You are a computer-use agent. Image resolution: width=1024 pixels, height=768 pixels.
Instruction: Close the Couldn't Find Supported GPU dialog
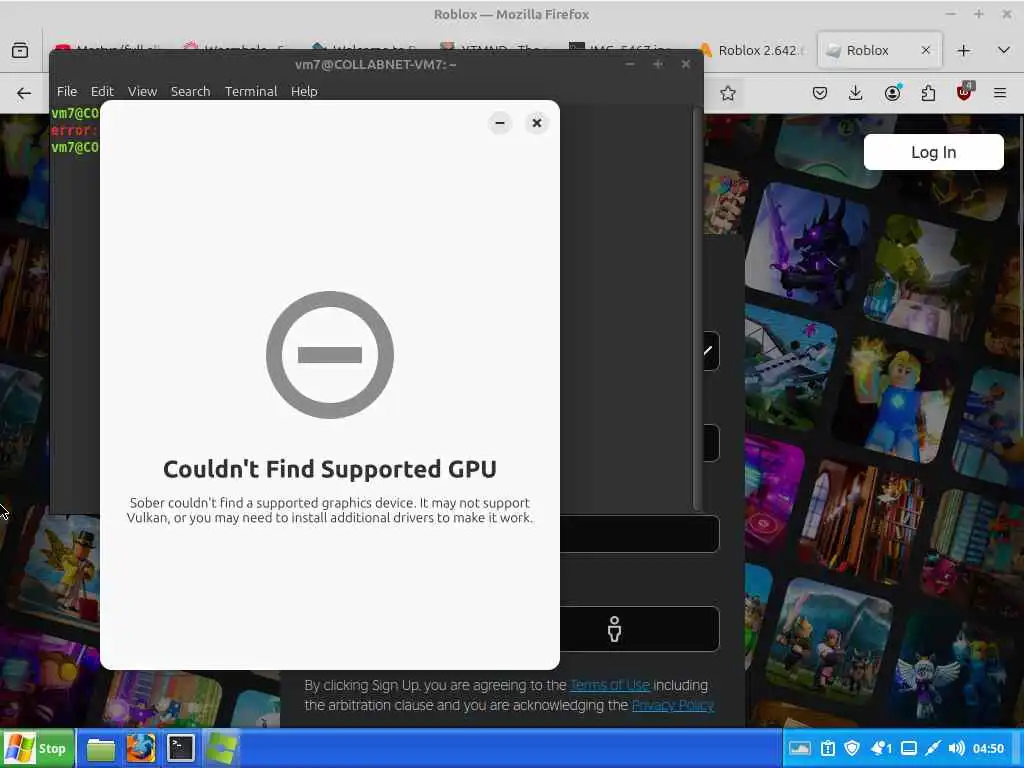[536, 123]
